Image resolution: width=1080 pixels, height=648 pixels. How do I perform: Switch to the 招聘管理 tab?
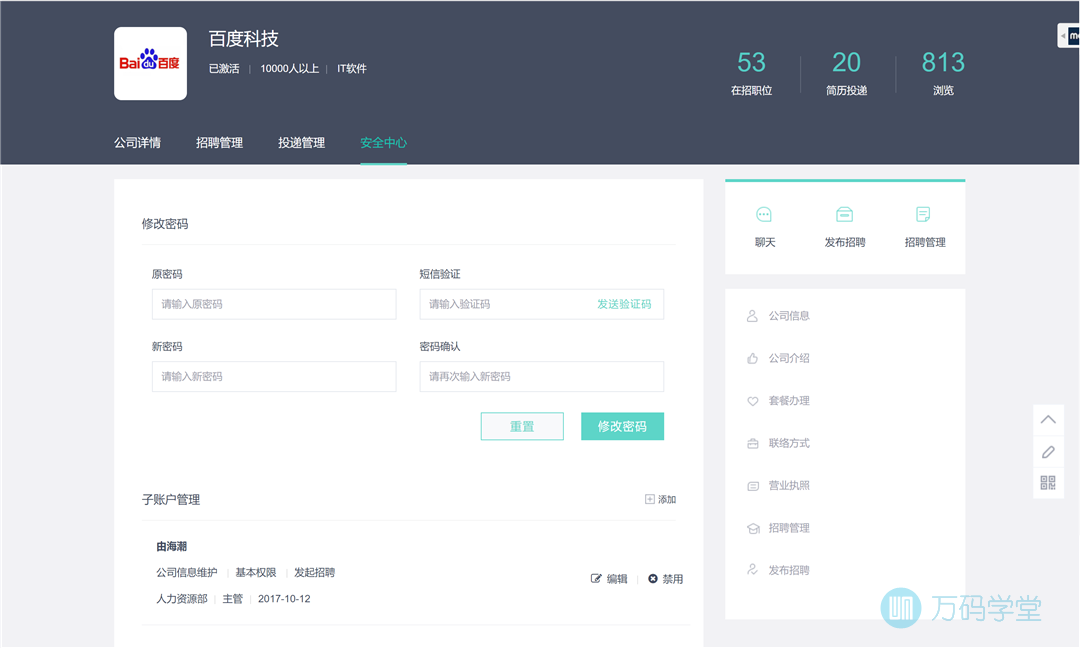[x=220, y=143]
